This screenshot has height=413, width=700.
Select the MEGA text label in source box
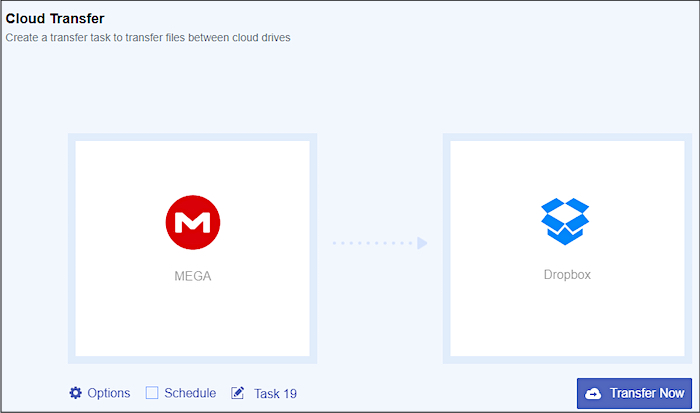point(192,275)
